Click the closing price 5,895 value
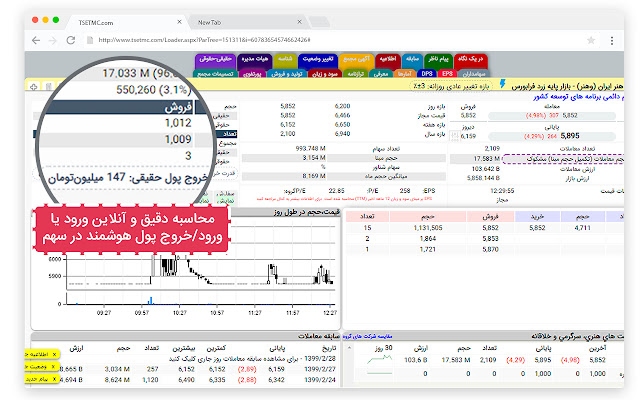Image resolution: width=640 pixels, height=400 pixels. pyautogui.click(x=570, y=136)
